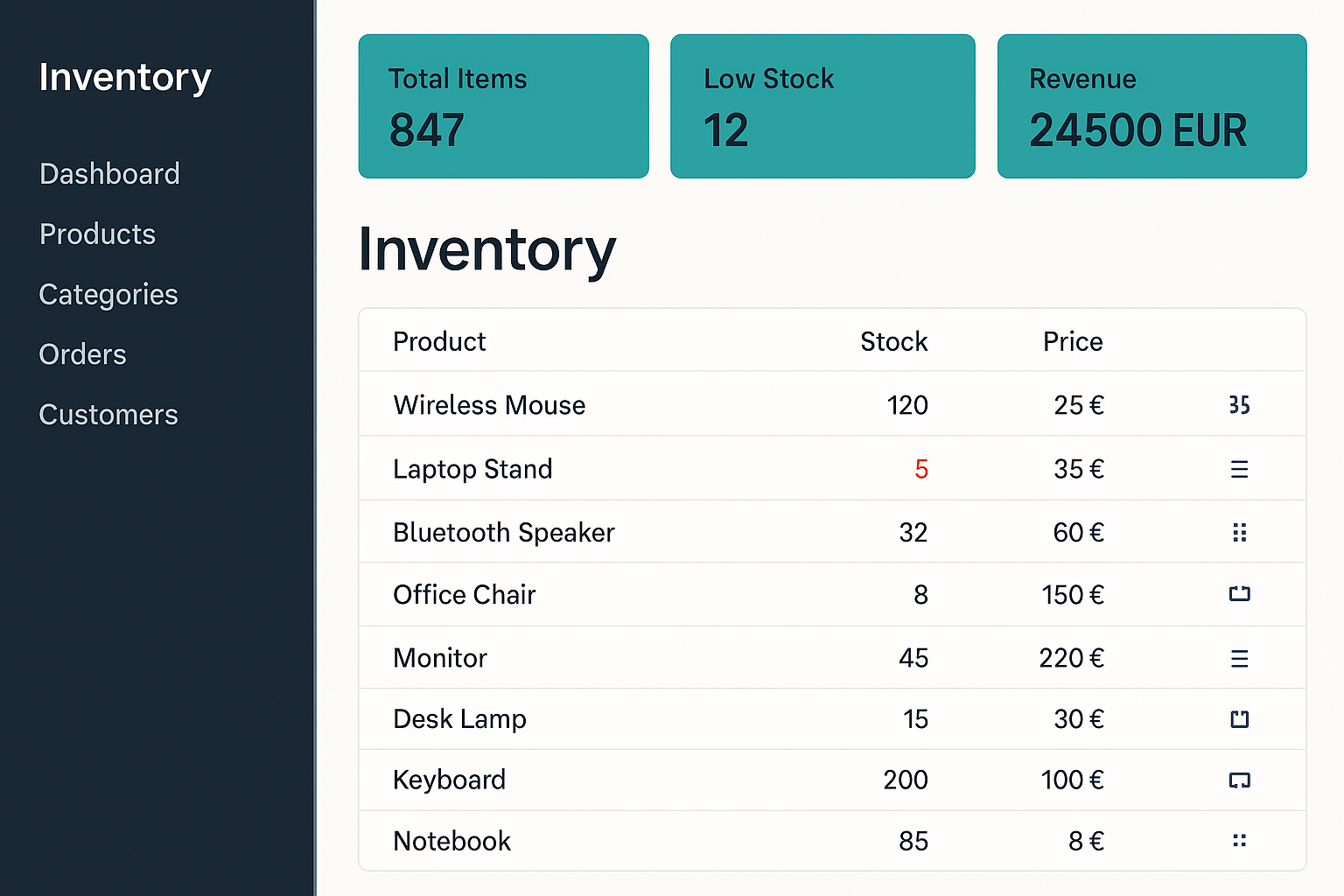Viewport: 1344px width, 896px height.
Task: Open the menu icon for Laptop Stand
Action: pos(1239,469)
